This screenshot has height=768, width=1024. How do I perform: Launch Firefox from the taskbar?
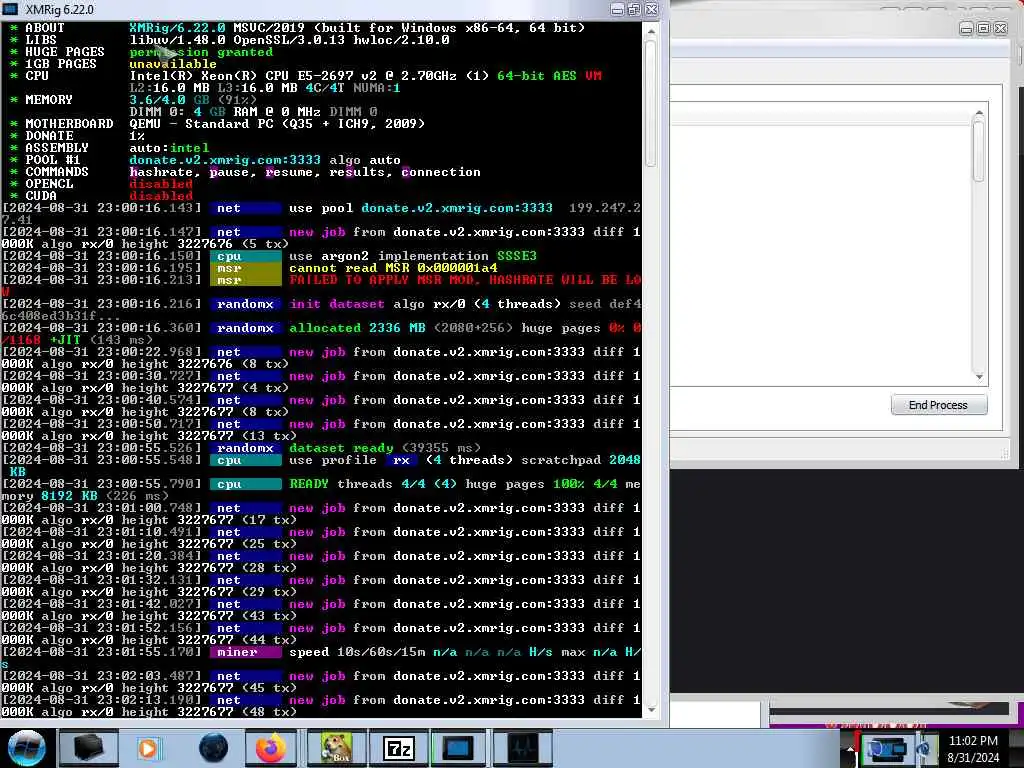tap(271, 748)
